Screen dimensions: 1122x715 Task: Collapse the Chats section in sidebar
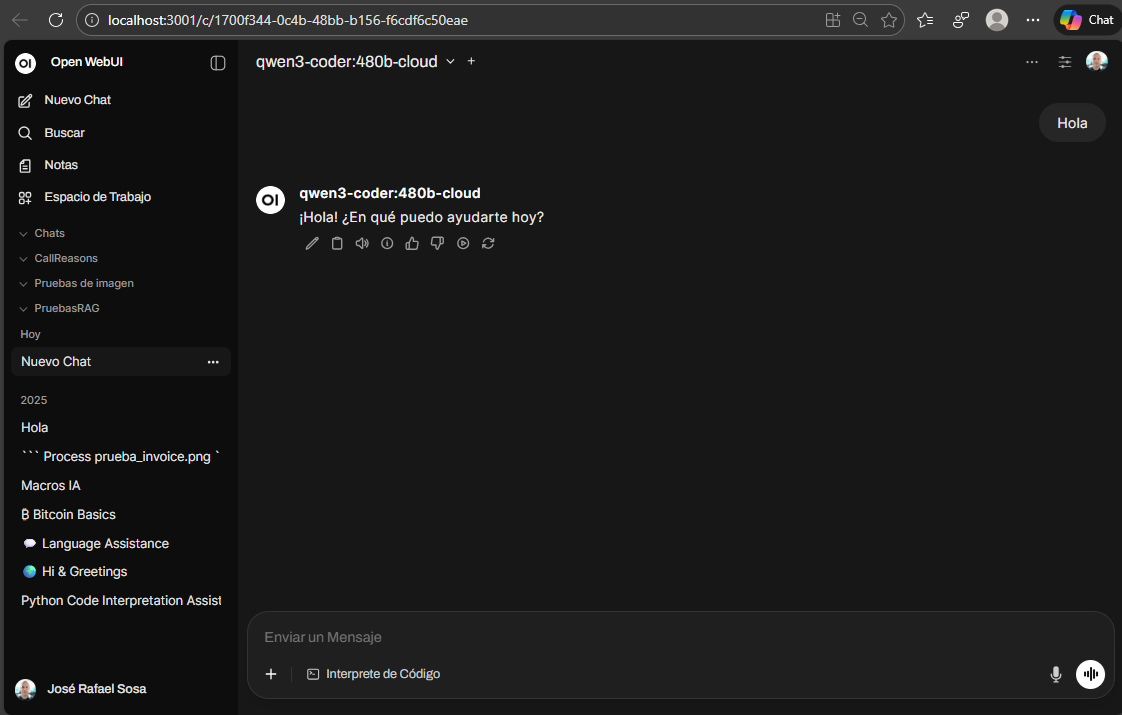click(x=49, y=233)
